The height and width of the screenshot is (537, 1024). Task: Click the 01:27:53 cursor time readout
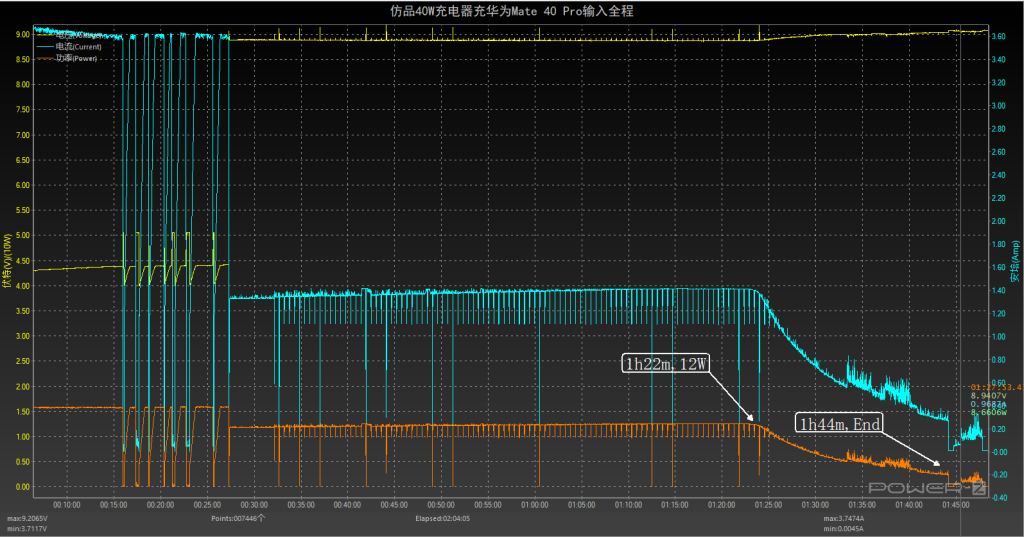(x=997, y=387)
